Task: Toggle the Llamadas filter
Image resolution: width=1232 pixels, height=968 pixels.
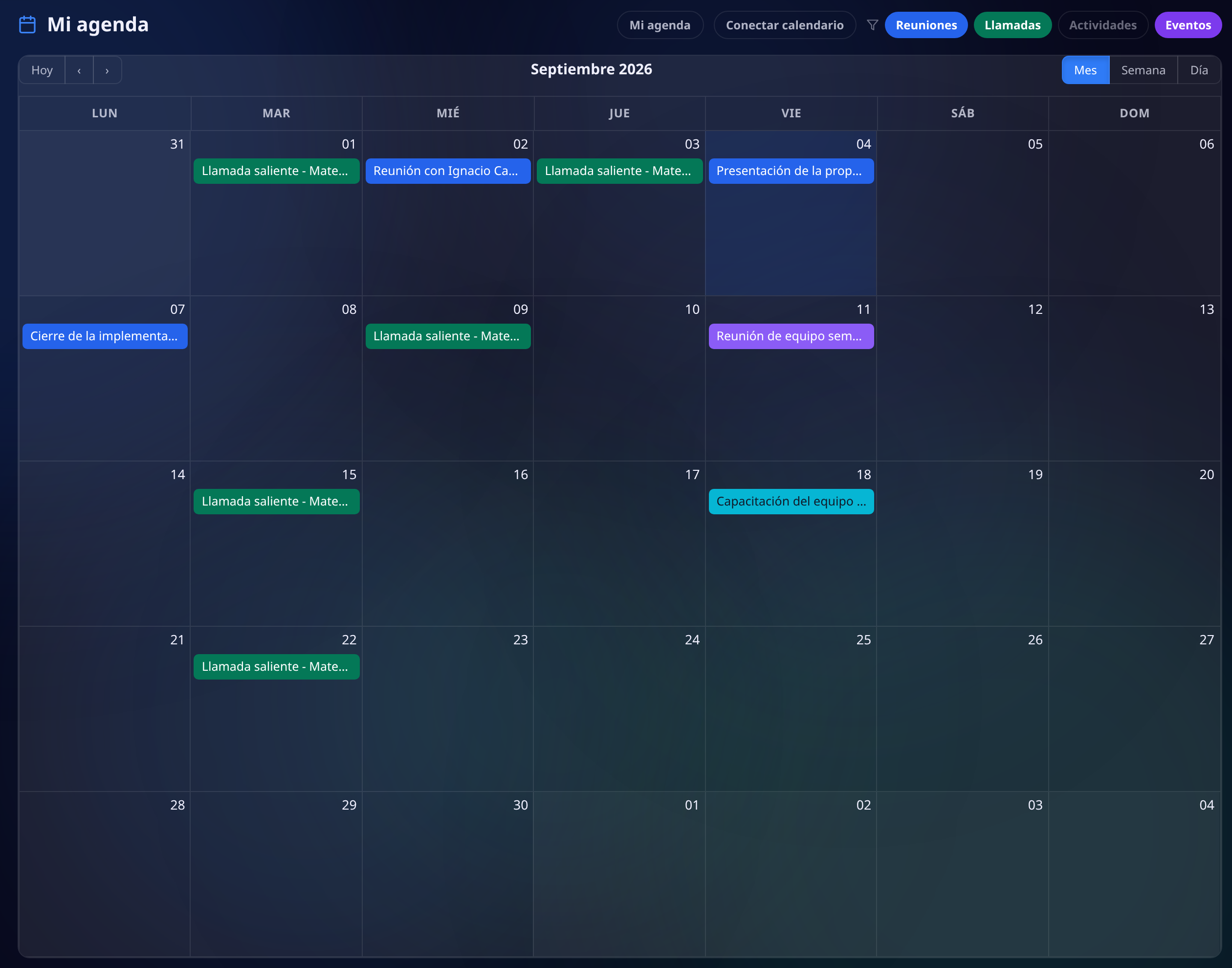Action: pyautogui.click(x=1012, y=25)
